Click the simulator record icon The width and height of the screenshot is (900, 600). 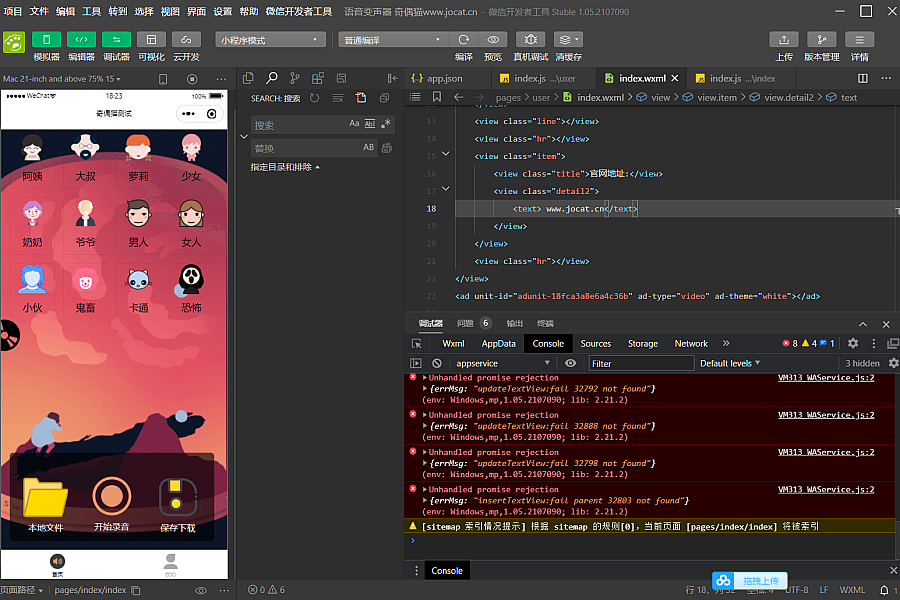192,79
